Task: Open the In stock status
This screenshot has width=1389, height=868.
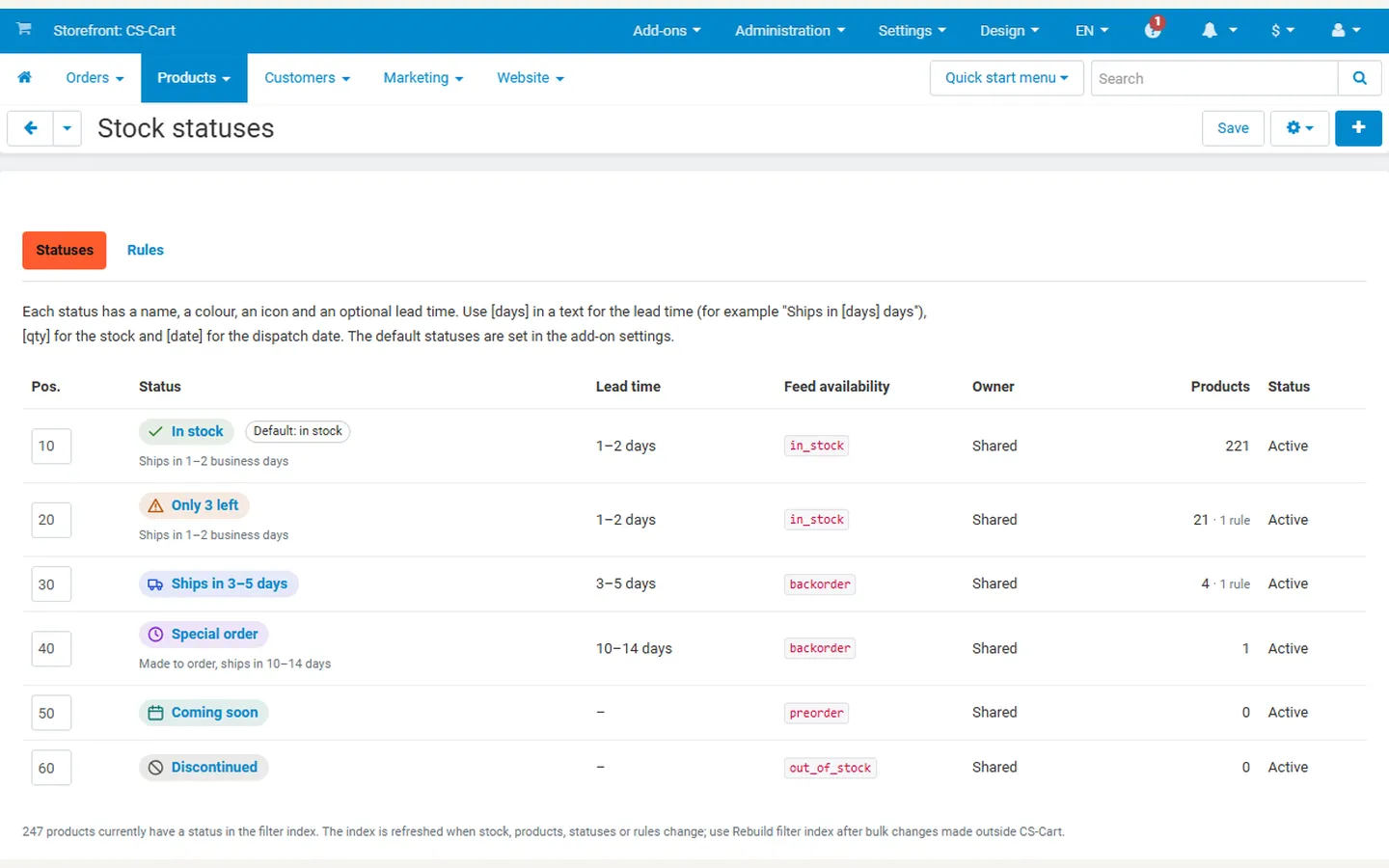Action: pos(186,431)
